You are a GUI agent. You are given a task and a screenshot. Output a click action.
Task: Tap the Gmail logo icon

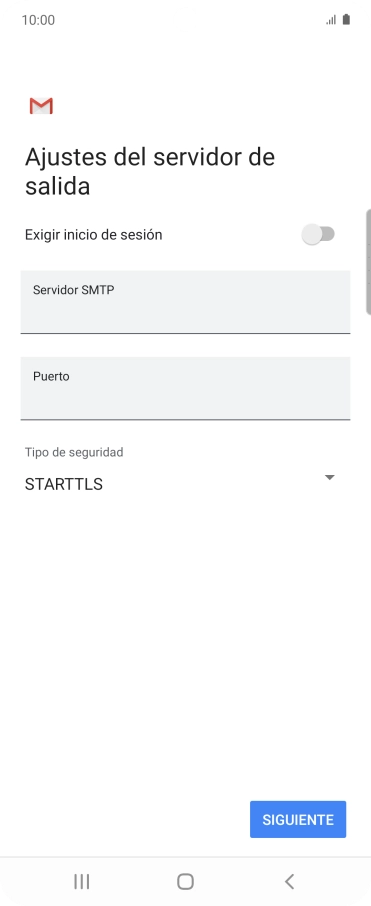pyautogui.click(x=41, y=106)
